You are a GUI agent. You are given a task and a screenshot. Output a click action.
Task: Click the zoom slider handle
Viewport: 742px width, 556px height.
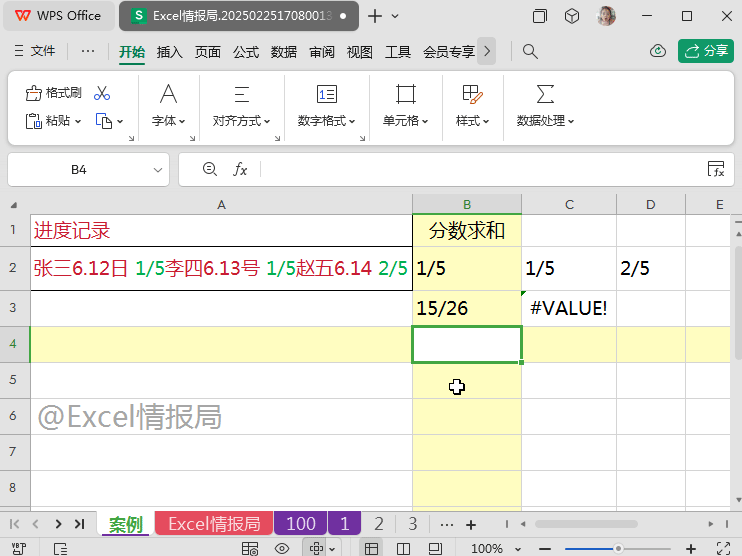coord(619,548)
